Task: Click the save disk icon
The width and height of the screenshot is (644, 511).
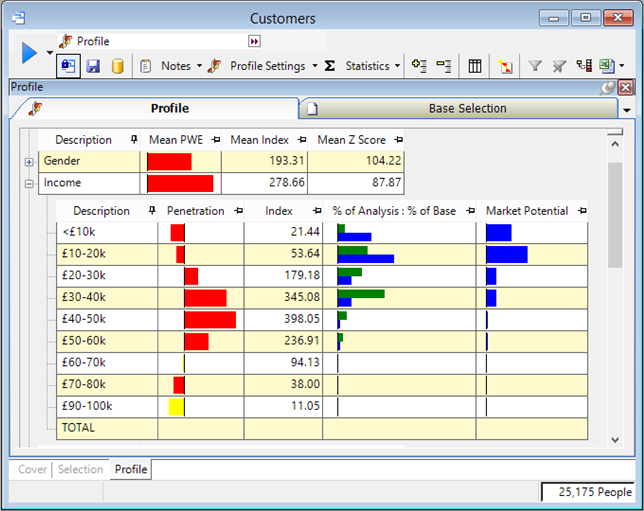Action: point(93,66)
